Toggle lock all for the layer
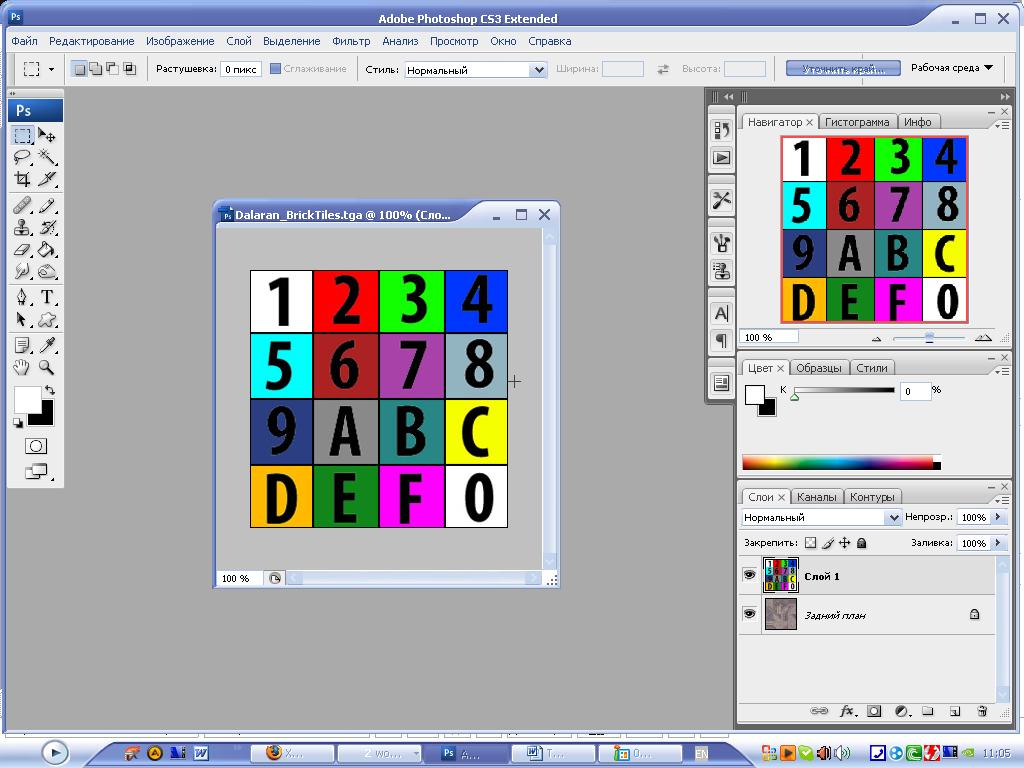The height and width of the screenshot is (768, 1024). [861, 543]
